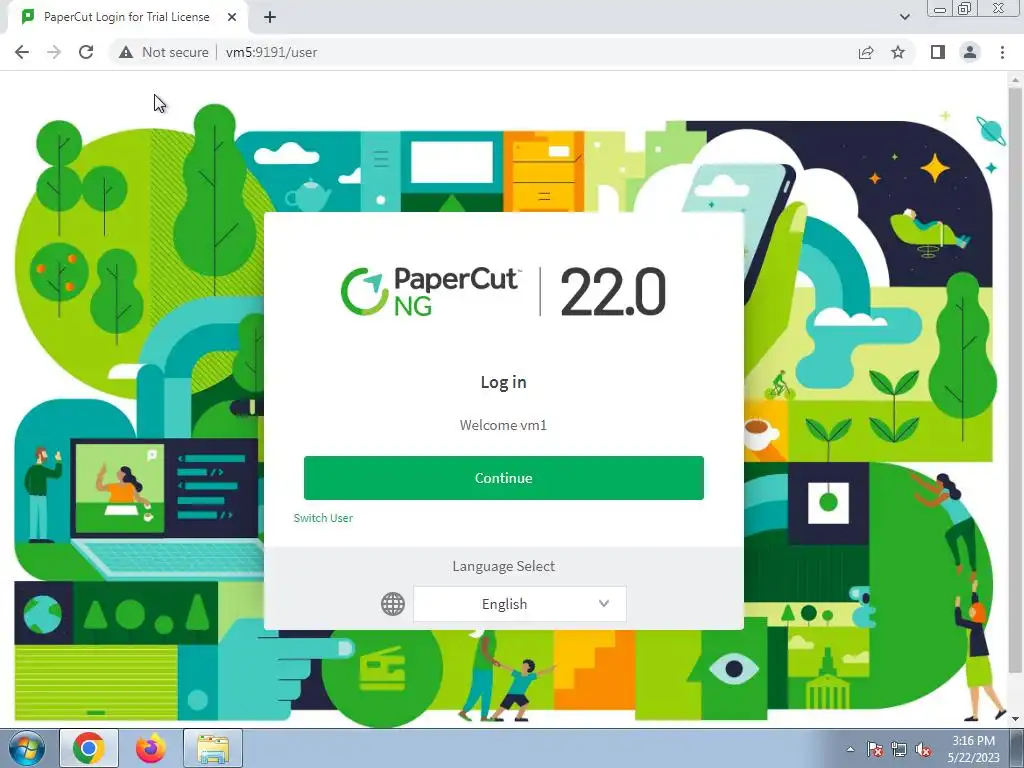Click the Welcome vm1 text
1024x768 pixels.
point(504,425)
